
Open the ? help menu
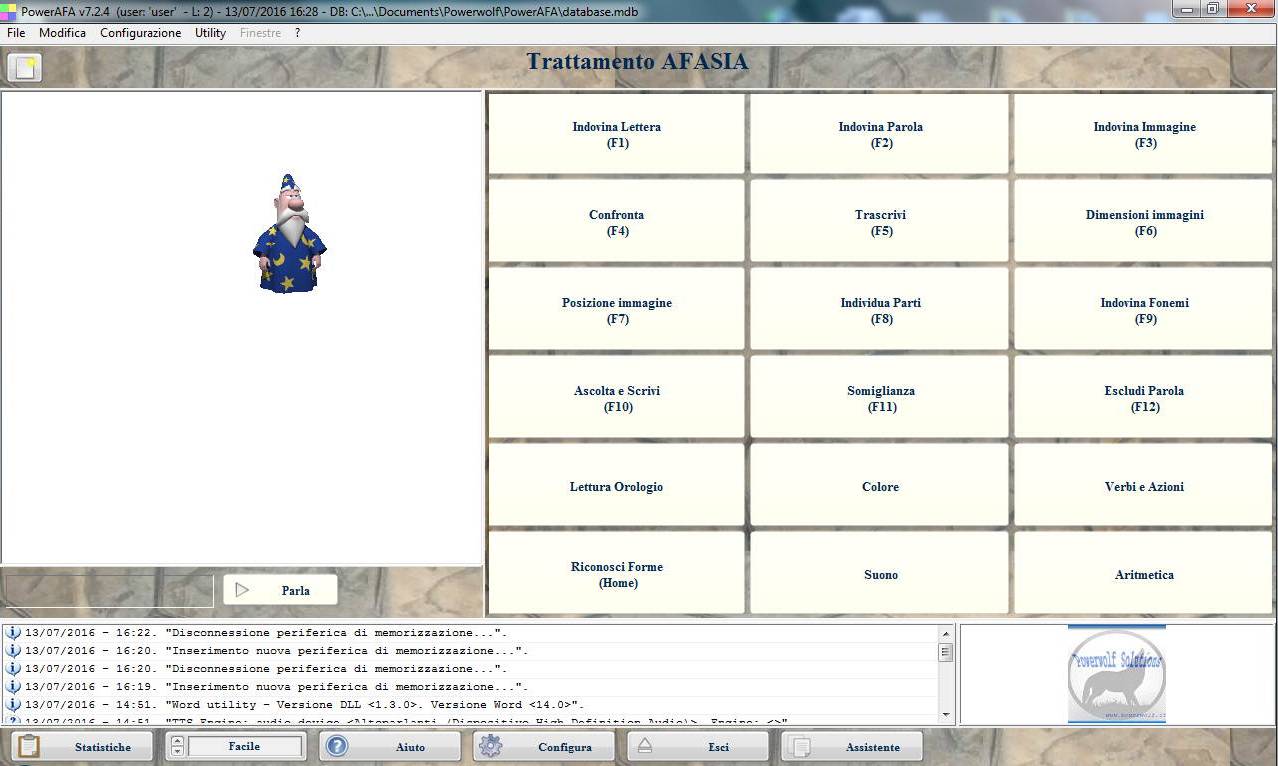pyautogui.click(x=297, y=33)
